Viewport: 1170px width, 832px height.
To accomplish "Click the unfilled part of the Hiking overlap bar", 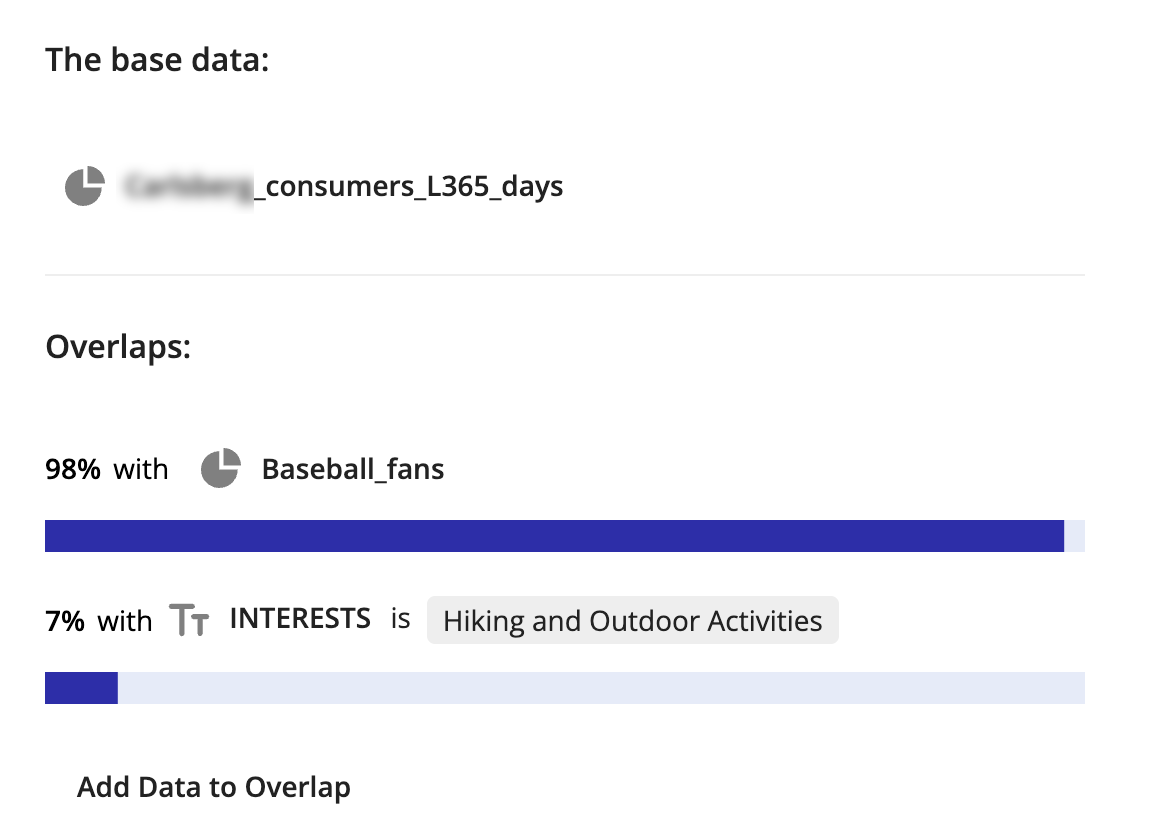I will [601, 687].
